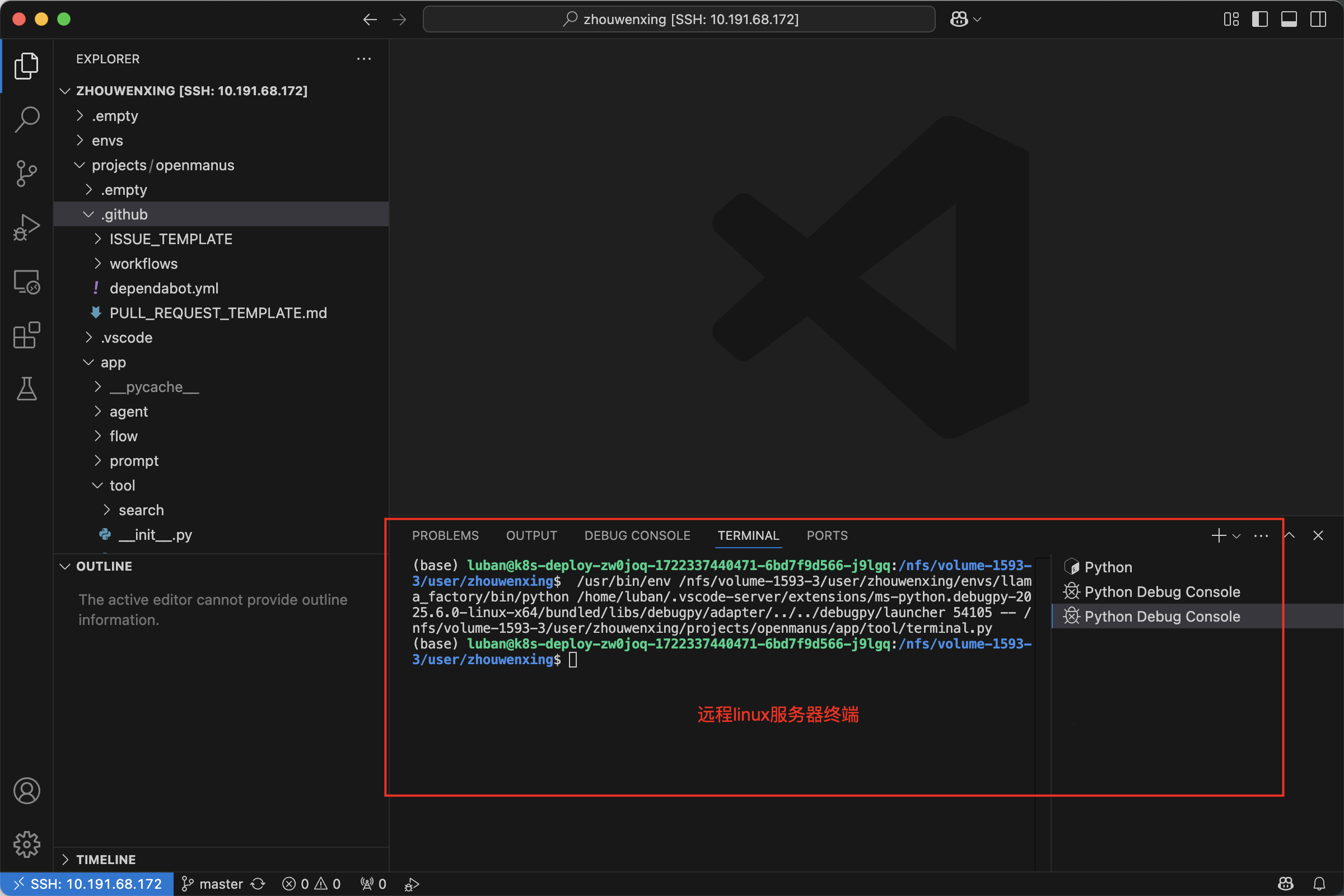Expand the ISSUE_TEMPLATE folder
Screen dimensions: 1344x896
(221, 239)
